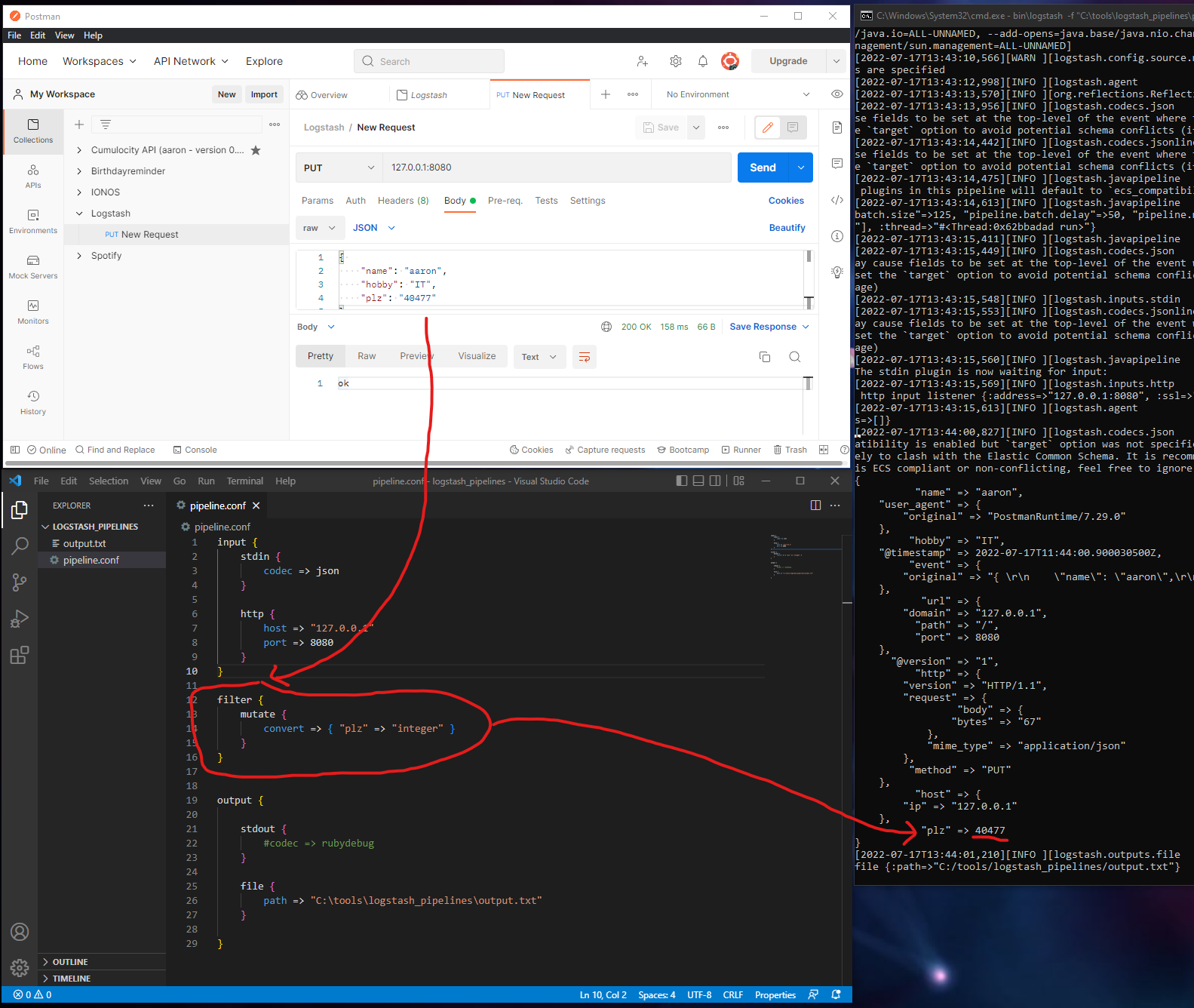Toggle VS Code primary sidebar layout

[682, 481]
